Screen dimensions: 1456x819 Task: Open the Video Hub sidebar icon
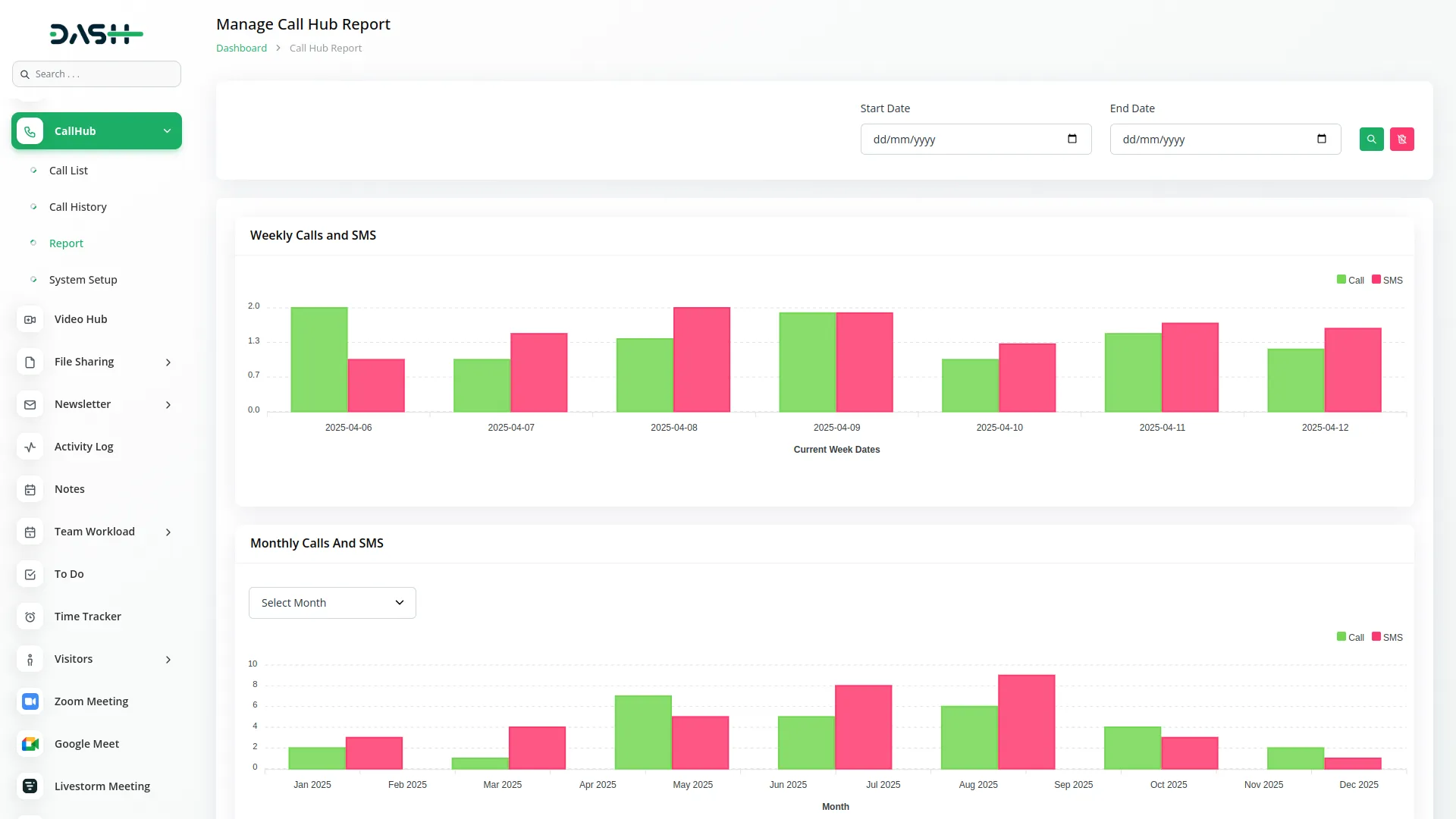pyautogui.click(x=30, y=319)
